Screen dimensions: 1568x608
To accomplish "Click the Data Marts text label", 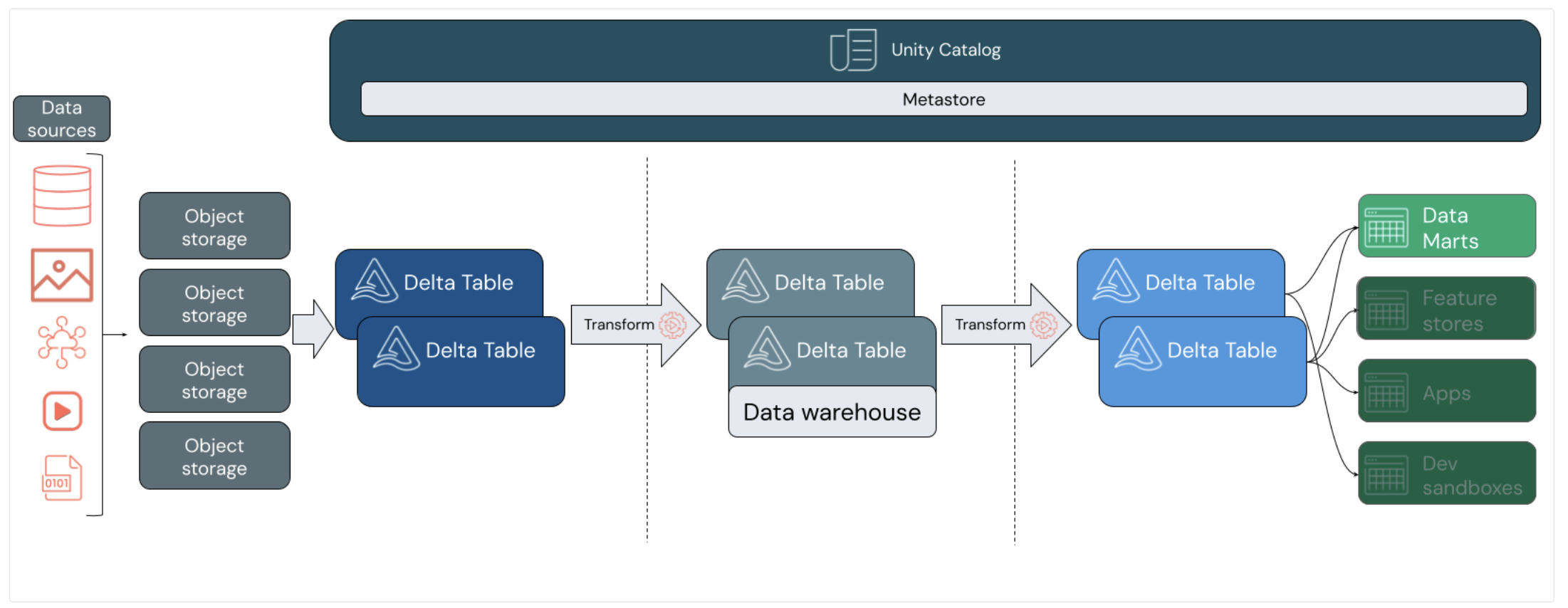I will click(x=1451, y=228).
